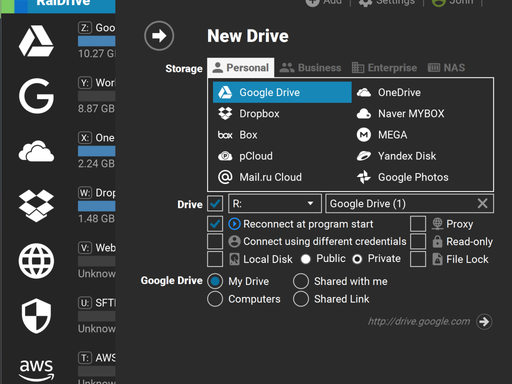The width and height of the screenshot is (512, 384).
Task: Open the R: drive letter dropdown
Action: (275, 203)
